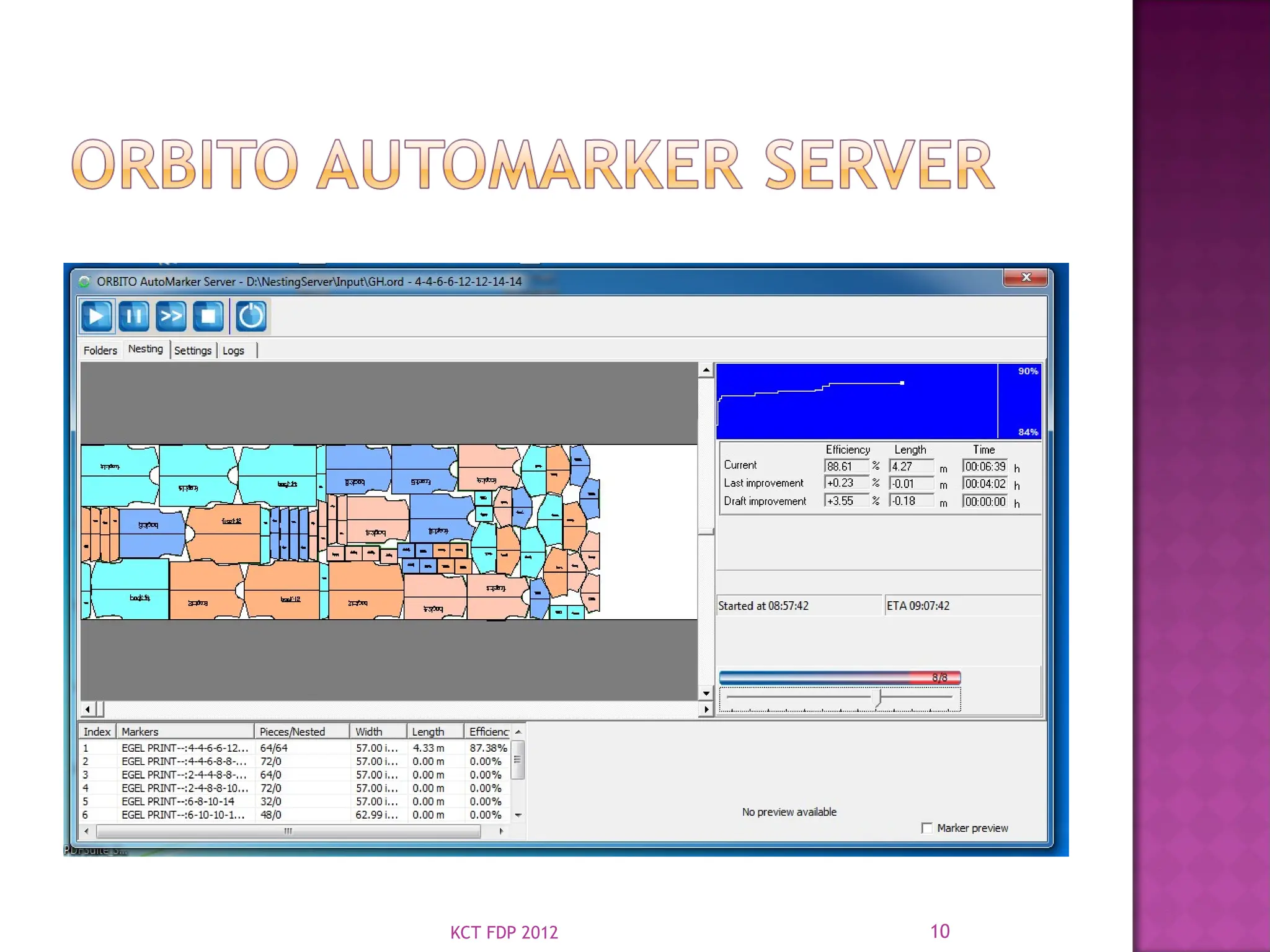The height and width of the screenshot is (952, 1270).
Task: Pause the nesting process
Action: coord(134,316)
